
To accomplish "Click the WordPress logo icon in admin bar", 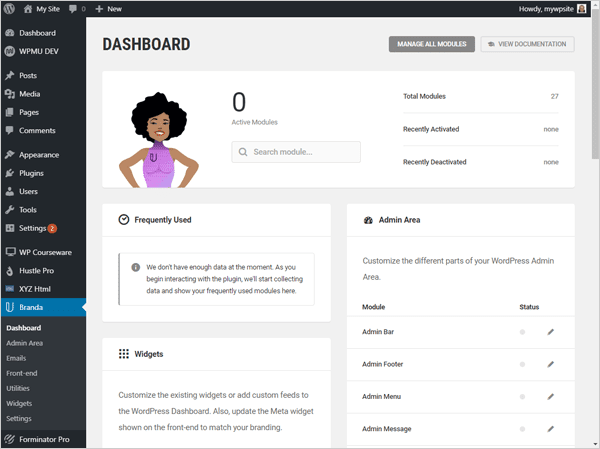I will 9,8.
